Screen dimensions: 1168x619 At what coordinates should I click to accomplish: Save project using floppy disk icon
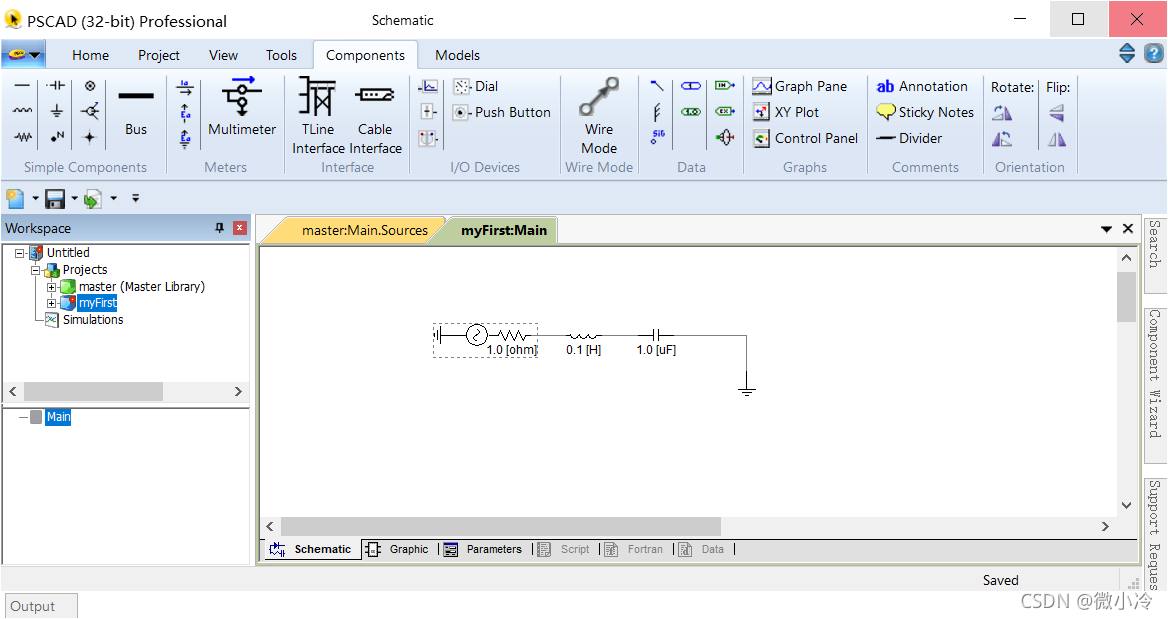click(x=55, y=199)
